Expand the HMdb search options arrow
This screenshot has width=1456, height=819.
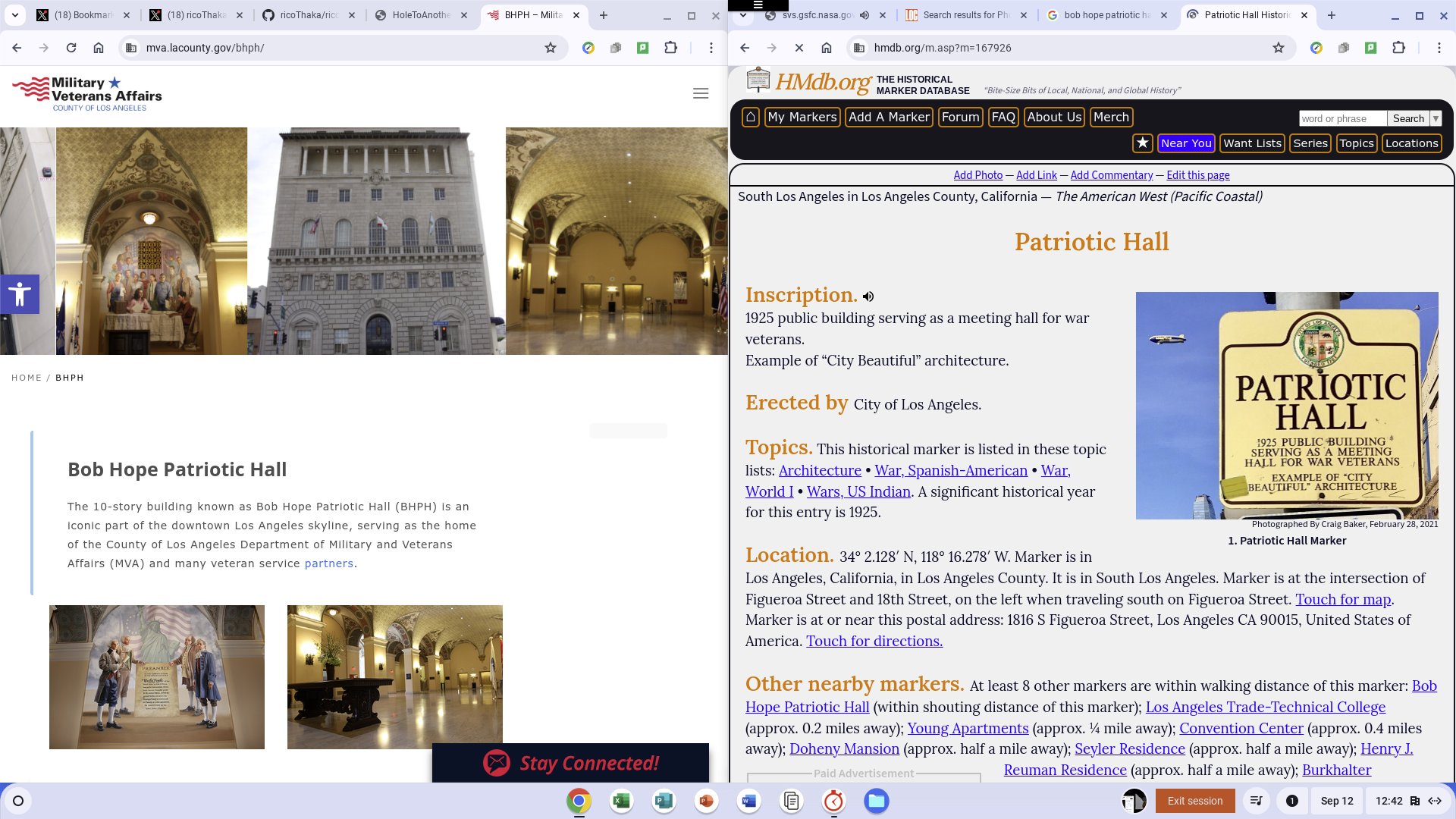1436,118
